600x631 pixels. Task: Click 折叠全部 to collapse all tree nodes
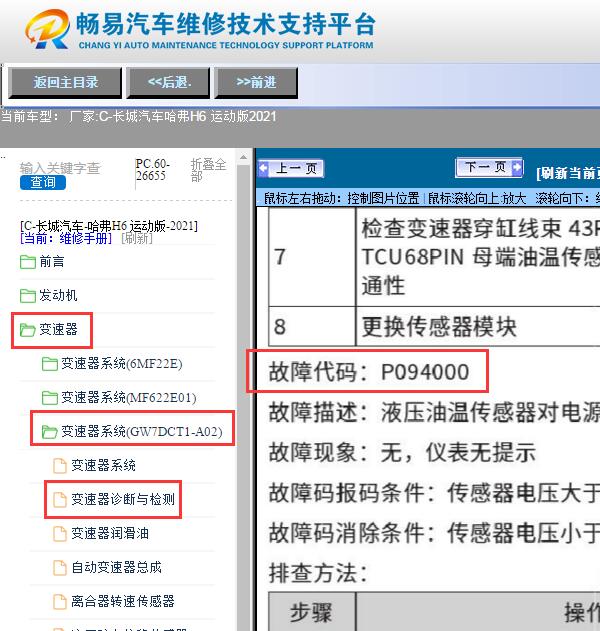click(x=208, y=170)
